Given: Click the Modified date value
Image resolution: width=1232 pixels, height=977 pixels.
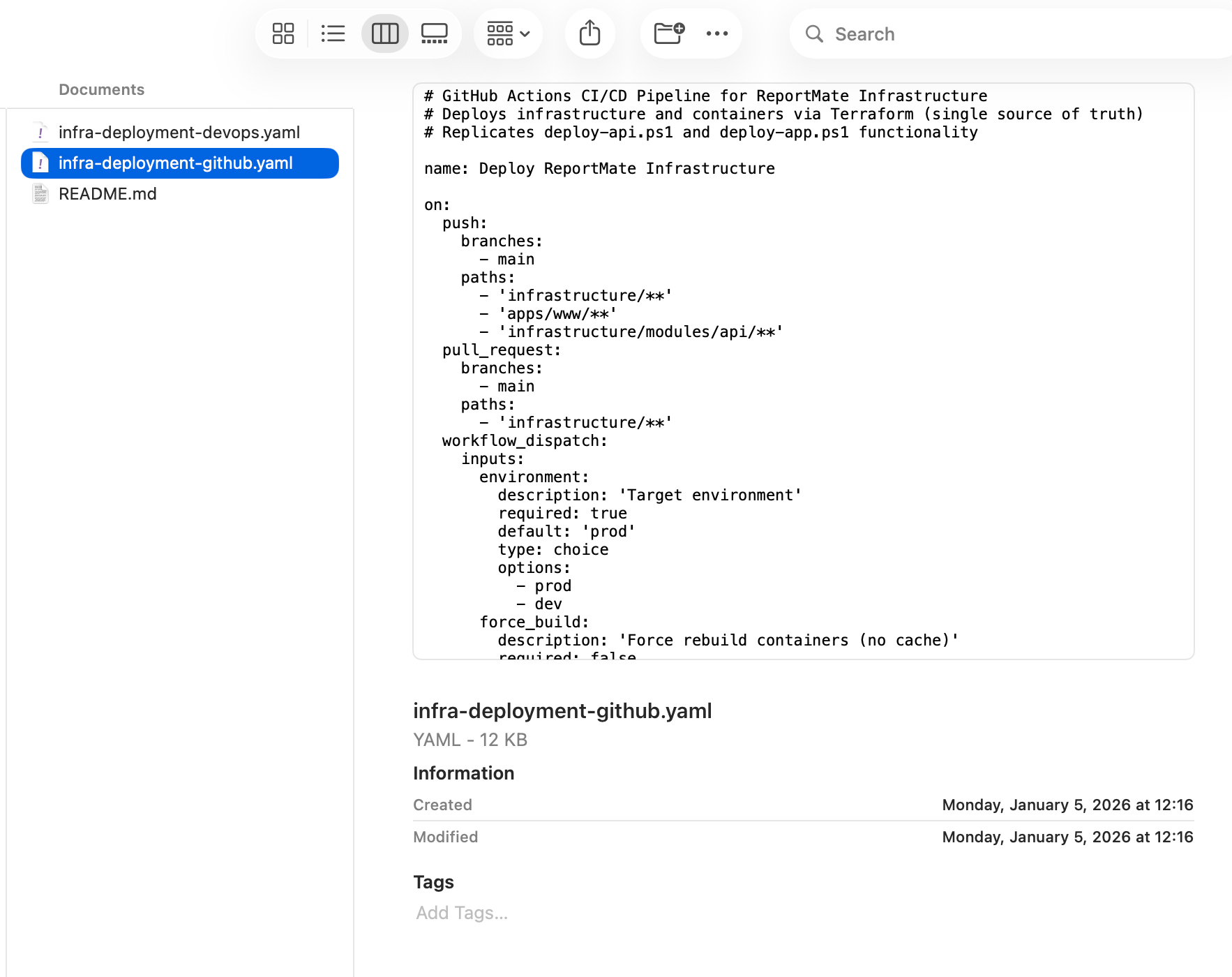Looking at the screenshot, I should [x=1067, y=837].
